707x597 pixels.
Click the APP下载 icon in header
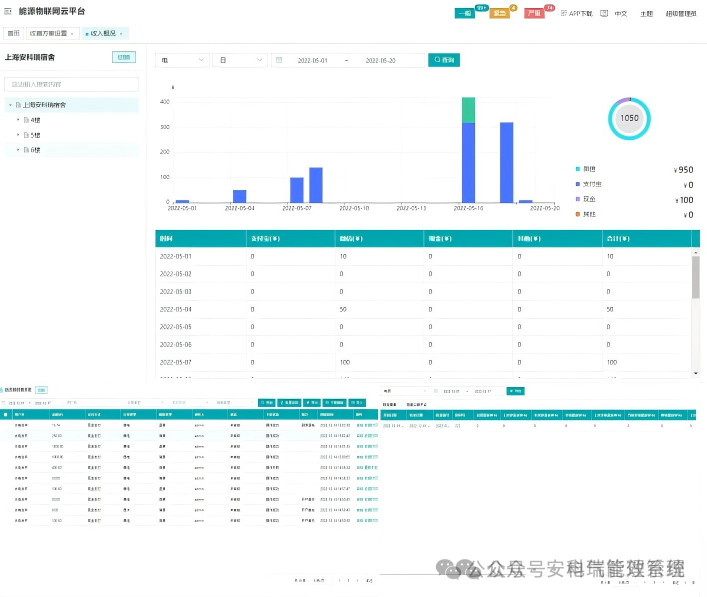click(564, 13)
